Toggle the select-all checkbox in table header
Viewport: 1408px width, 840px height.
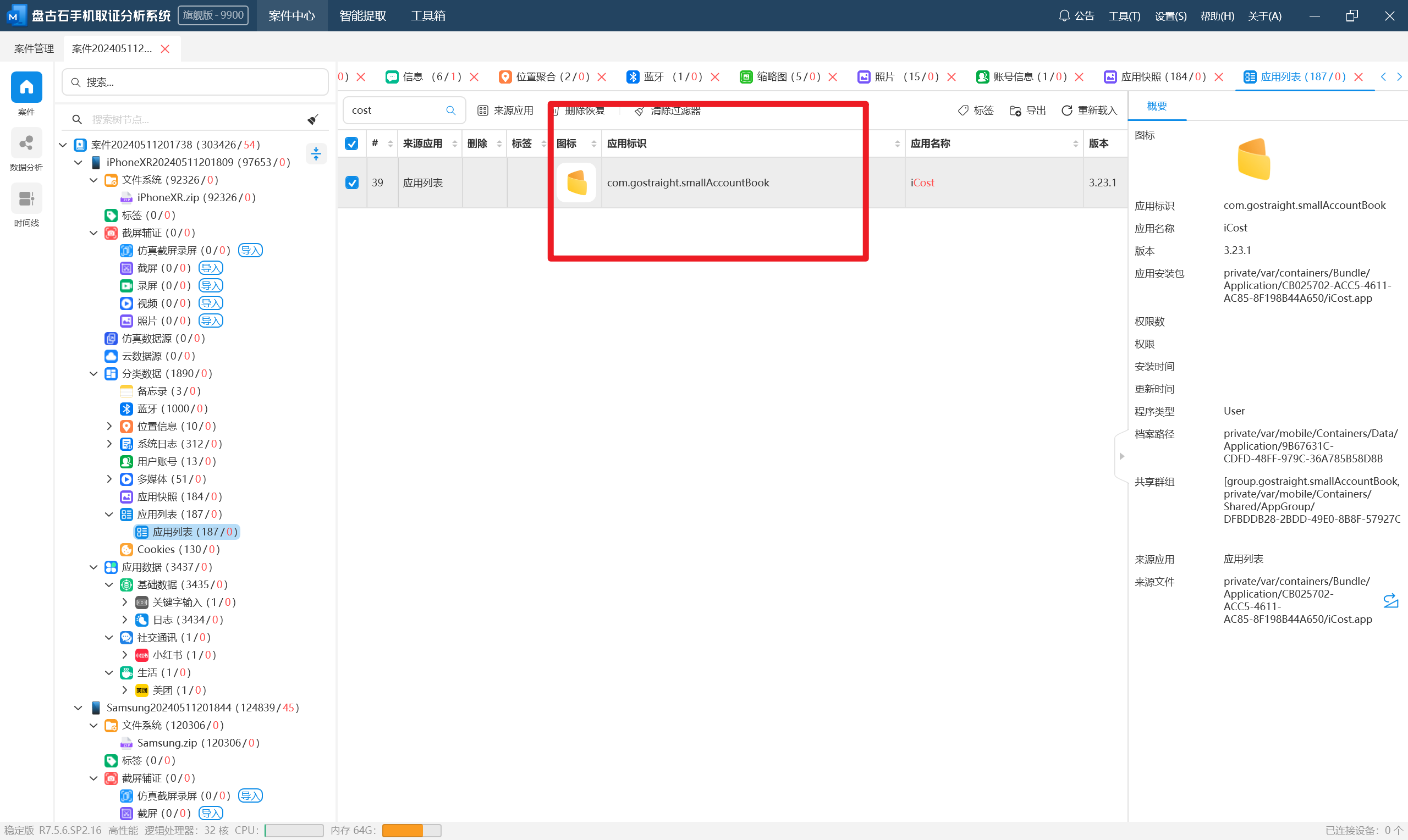351,144
